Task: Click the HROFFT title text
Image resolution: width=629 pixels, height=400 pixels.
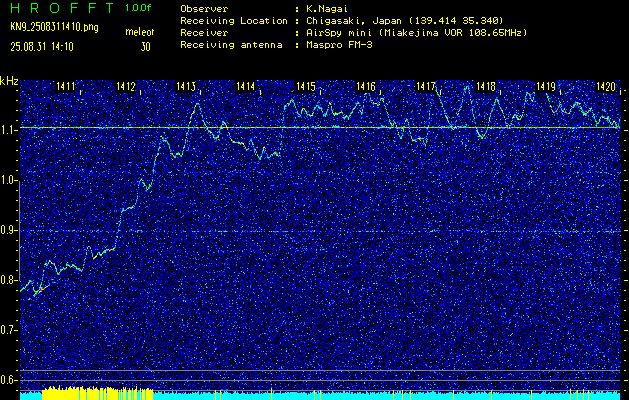Action: 62,8
